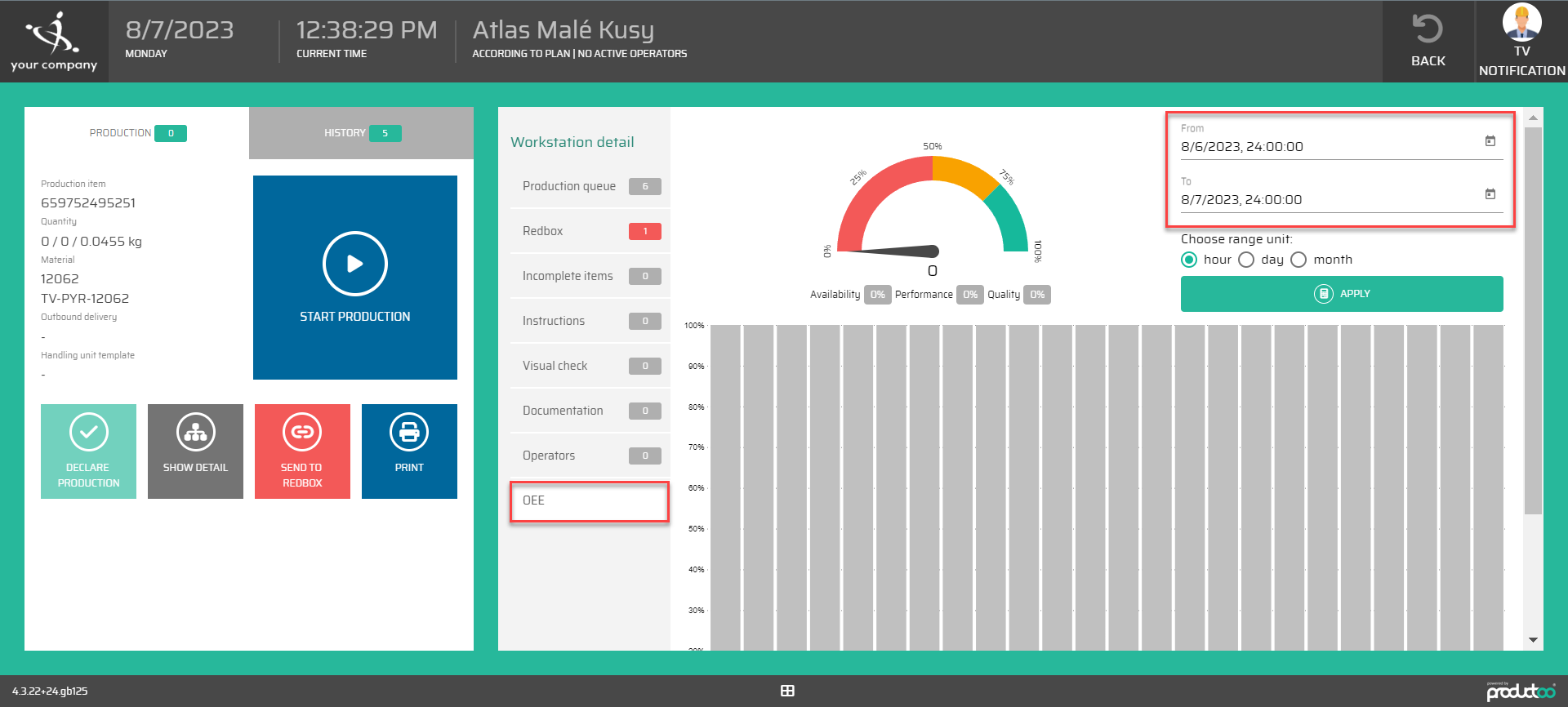Click the Send to Redbox link icon
Viewport: 1568px width, 707px height.
(x=302, y=432)
